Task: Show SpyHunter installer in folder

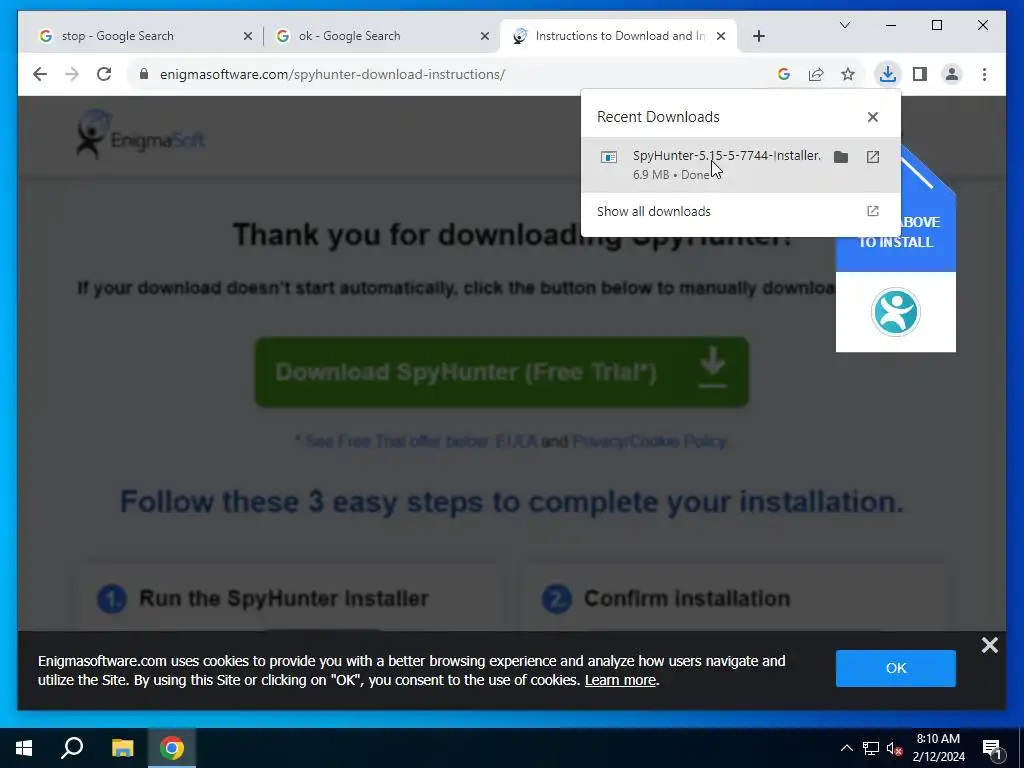Action: click(841, 157)
